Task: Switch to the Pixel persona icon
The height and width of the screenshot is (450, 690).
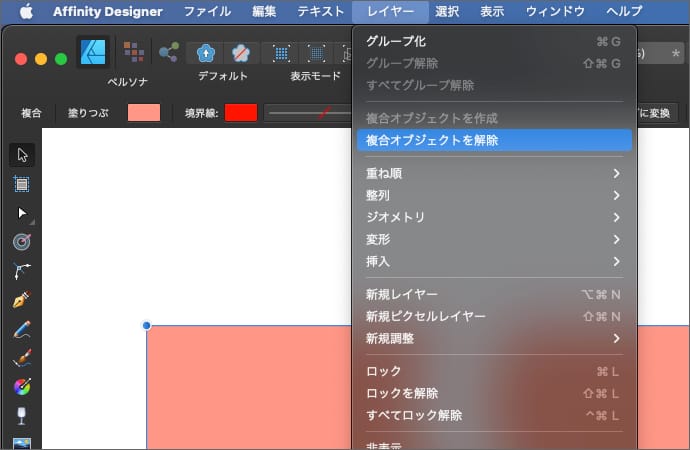Action: (132, 53)
